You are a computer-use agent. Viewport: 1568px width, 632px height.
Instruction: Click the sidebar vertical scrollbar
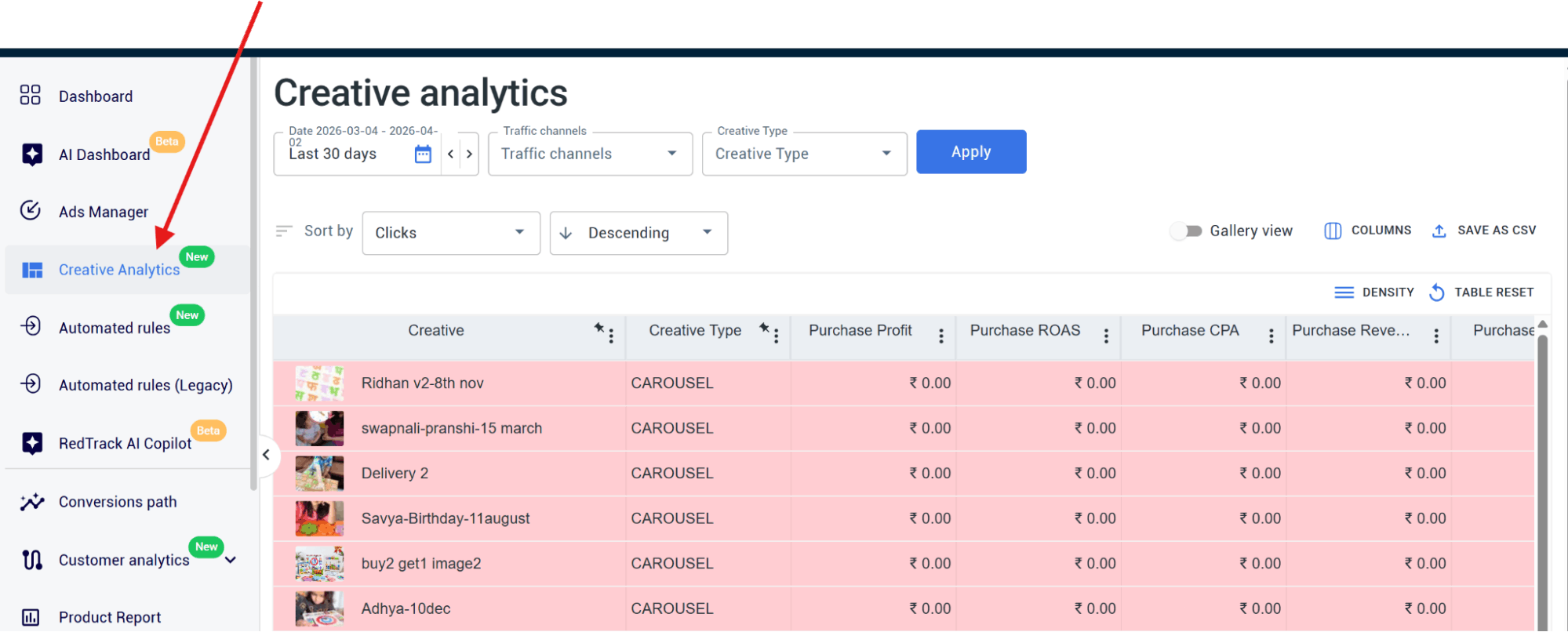point(253,274)
